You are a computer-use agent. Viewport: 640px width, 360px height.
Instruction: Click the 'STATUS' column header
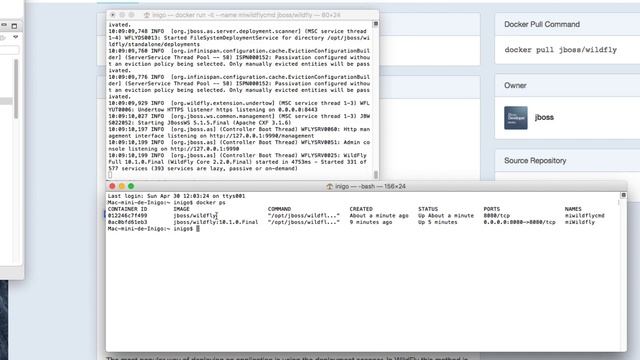click(428, 209)
